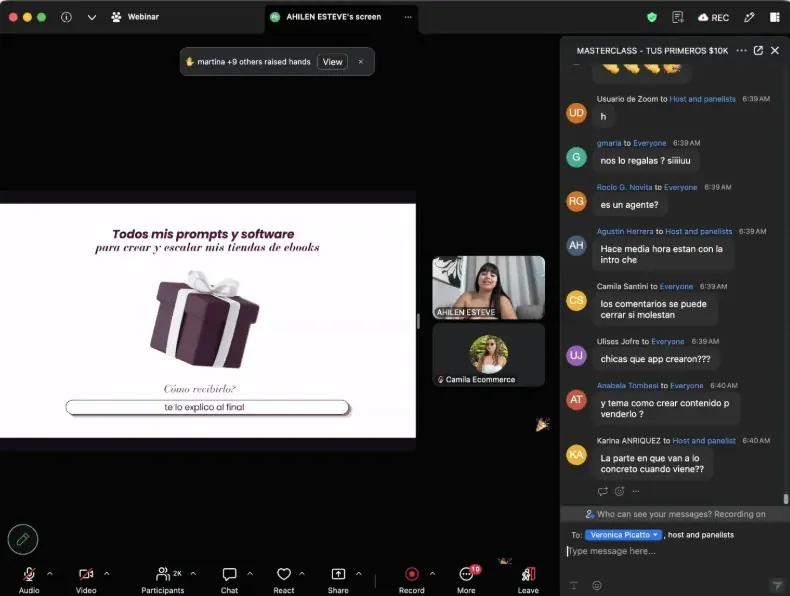Click the green encryption shield icon
This screenshot has height=596, width=790.
coord(652,17)
